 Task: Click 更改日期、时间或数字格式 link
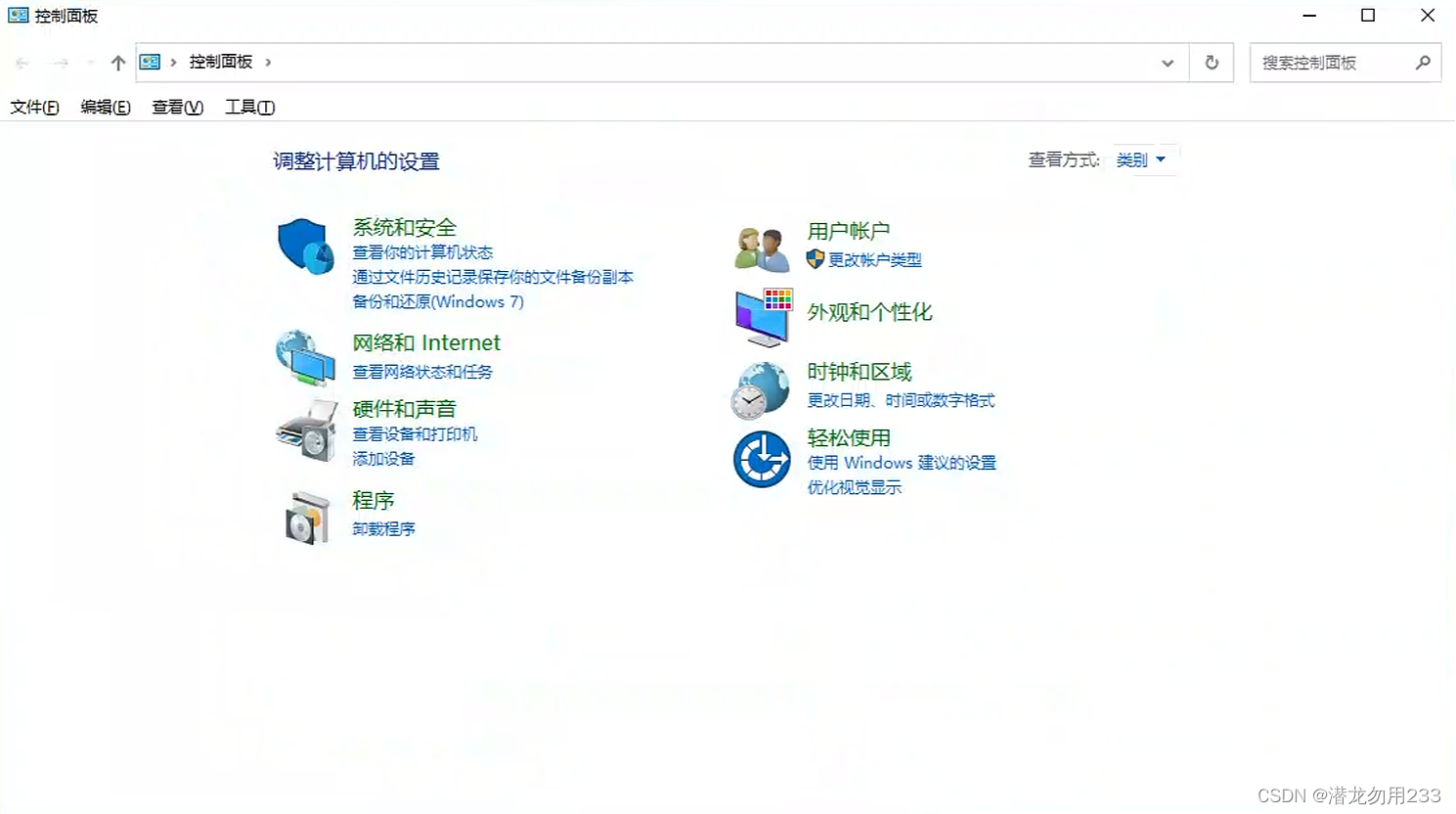coord(901,400)
